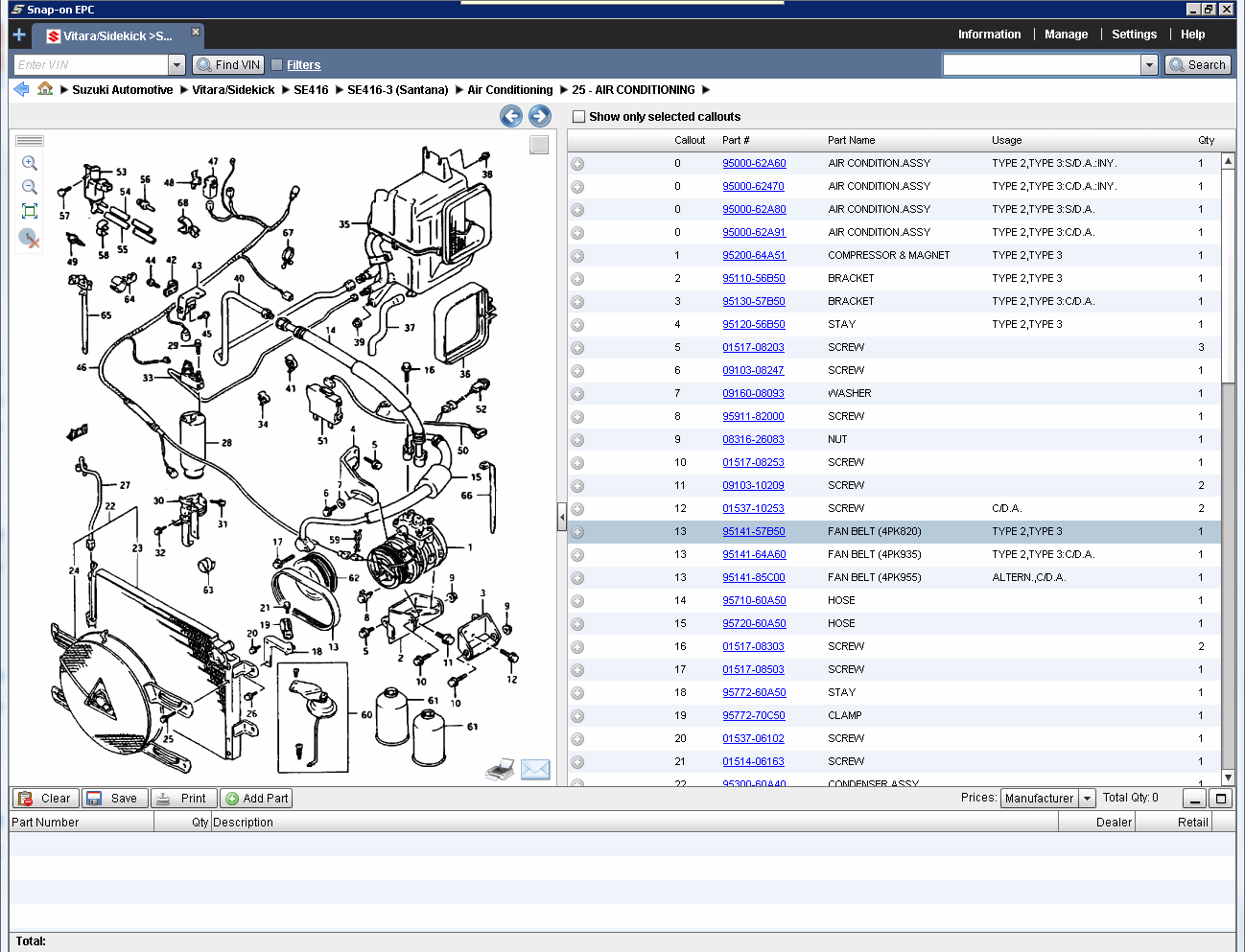Click the fit diagram to window icon

[30, 211]
